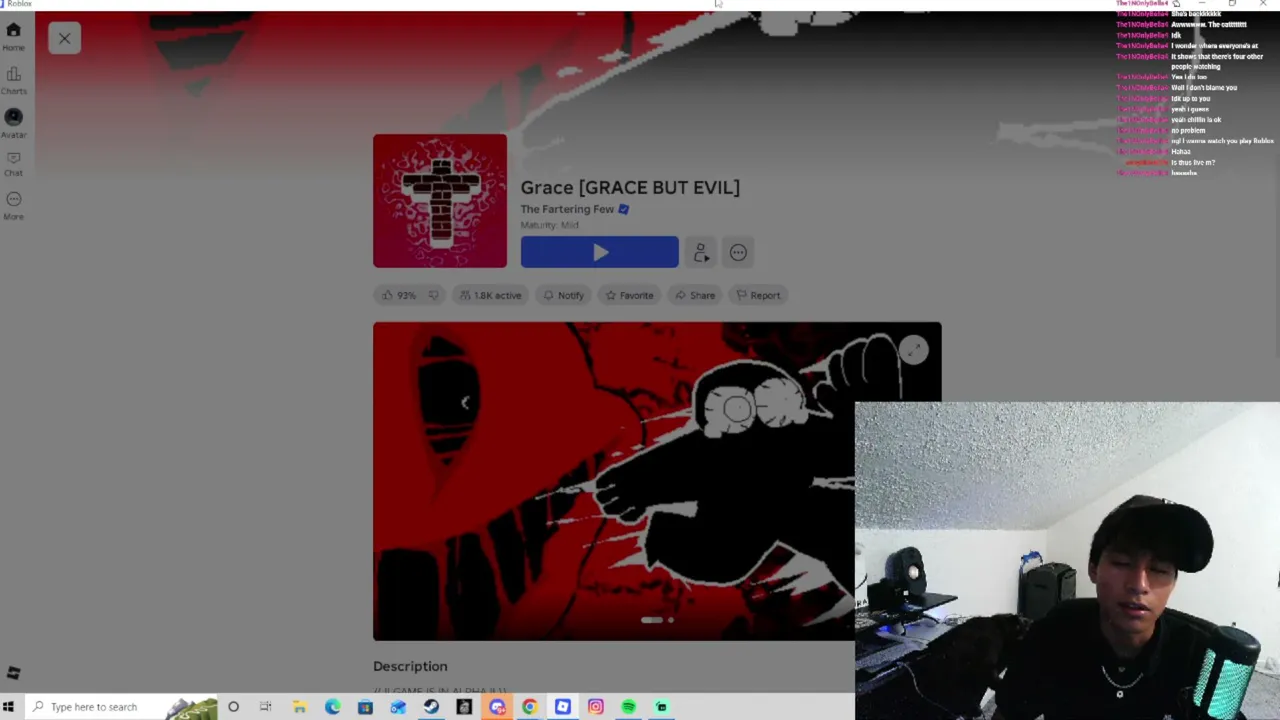Open the Grace game icon thumbnail
The height and width of the screenshot is (720, 1280).
tap(440, 201)
